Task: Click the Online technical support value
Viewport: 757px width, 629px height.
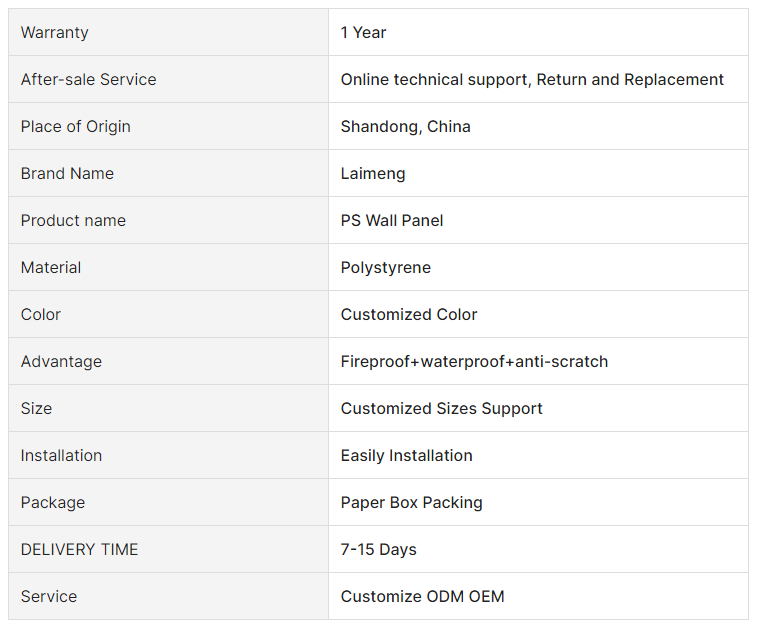Action: pyautogui.click(x=532, y=80)
